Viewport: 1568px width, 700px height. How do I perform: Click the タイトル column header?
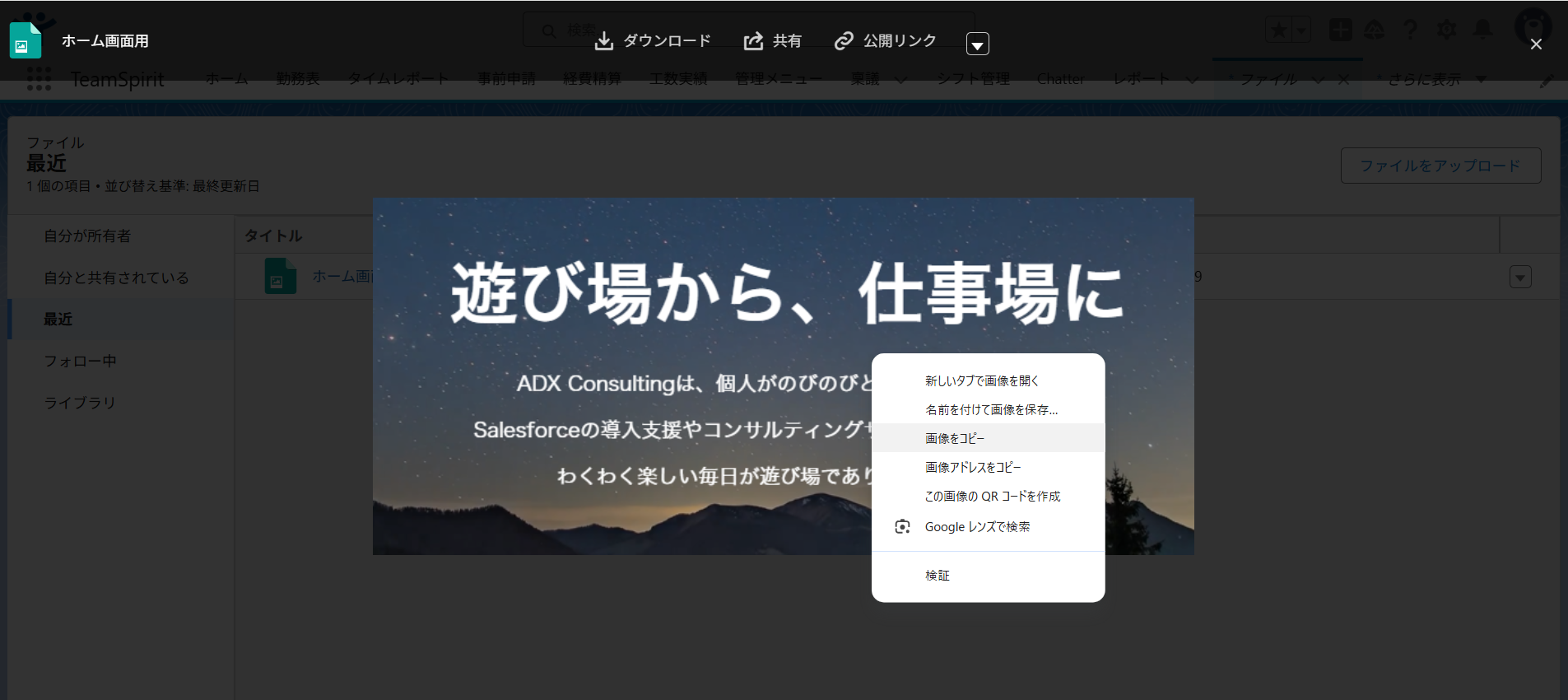[x=273, y=236]
